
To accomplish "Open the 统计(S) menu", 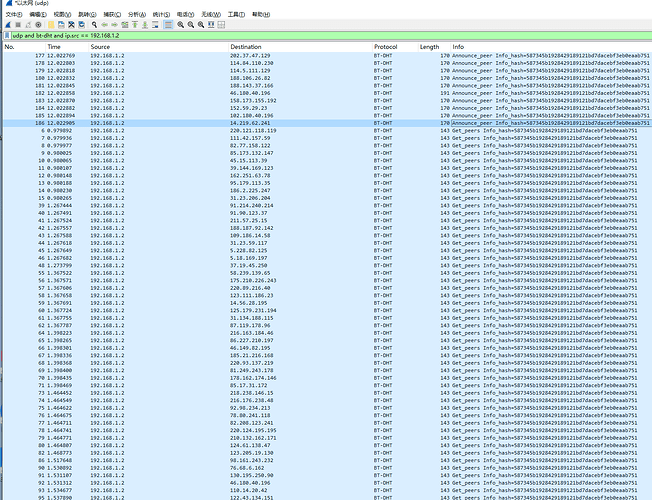I will point(161,15).
